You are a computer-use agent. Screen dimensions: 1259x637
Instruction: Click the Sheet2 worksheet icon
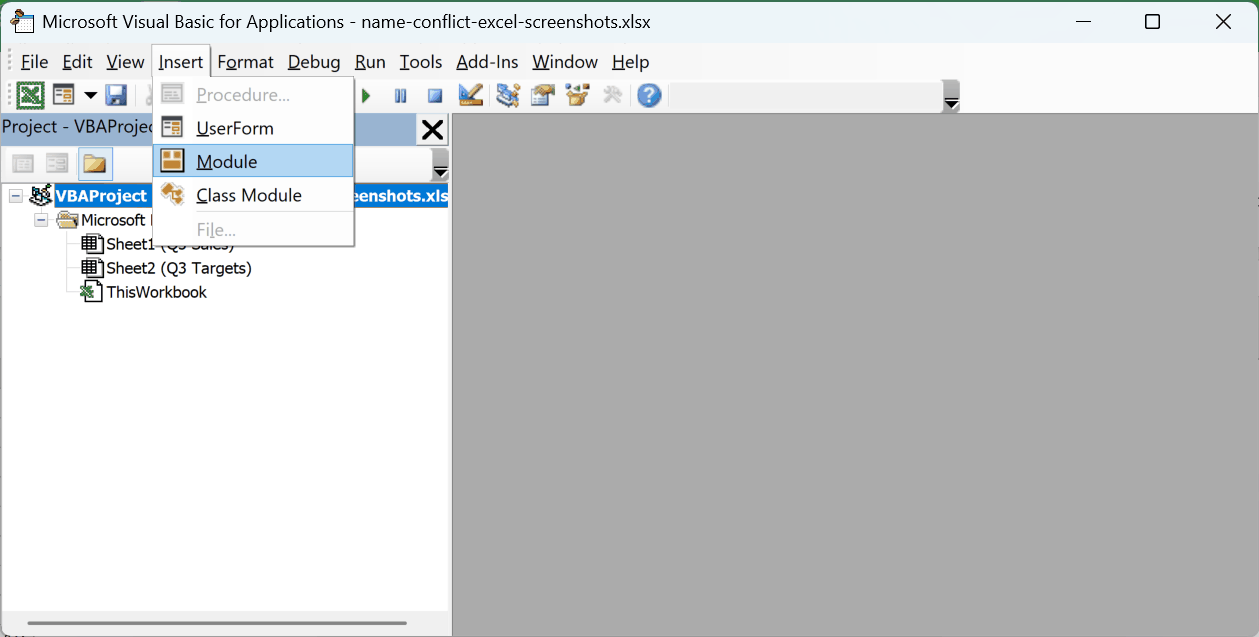[92, 268]
